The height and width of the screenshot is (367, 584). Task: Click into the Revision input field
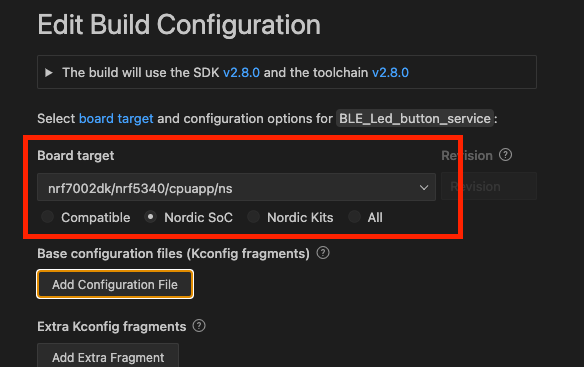click(x=489, y=186)
